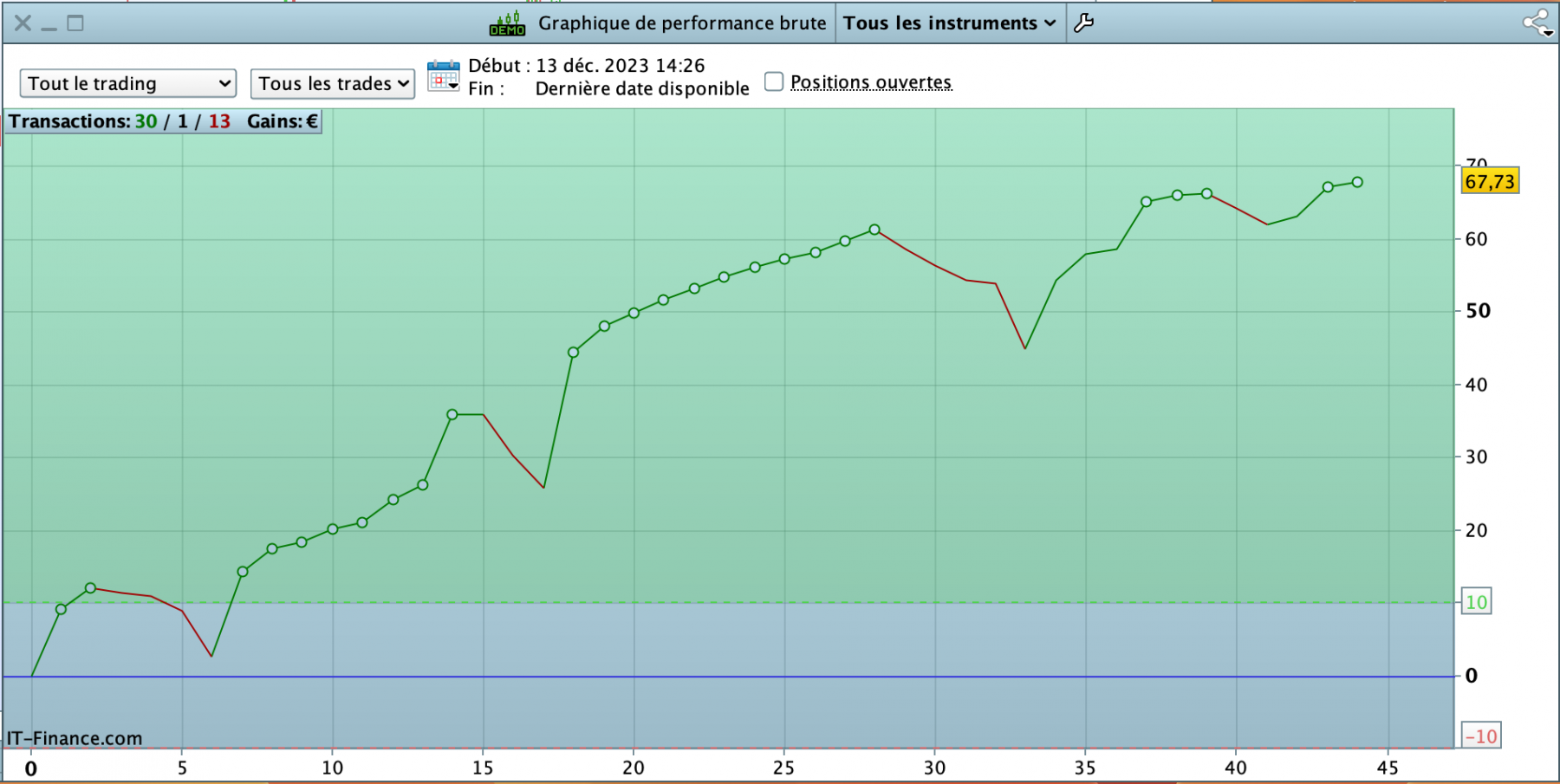The image size is (1560, 784).
Task: Click the share icon in the title bar
Action: 1538,23
